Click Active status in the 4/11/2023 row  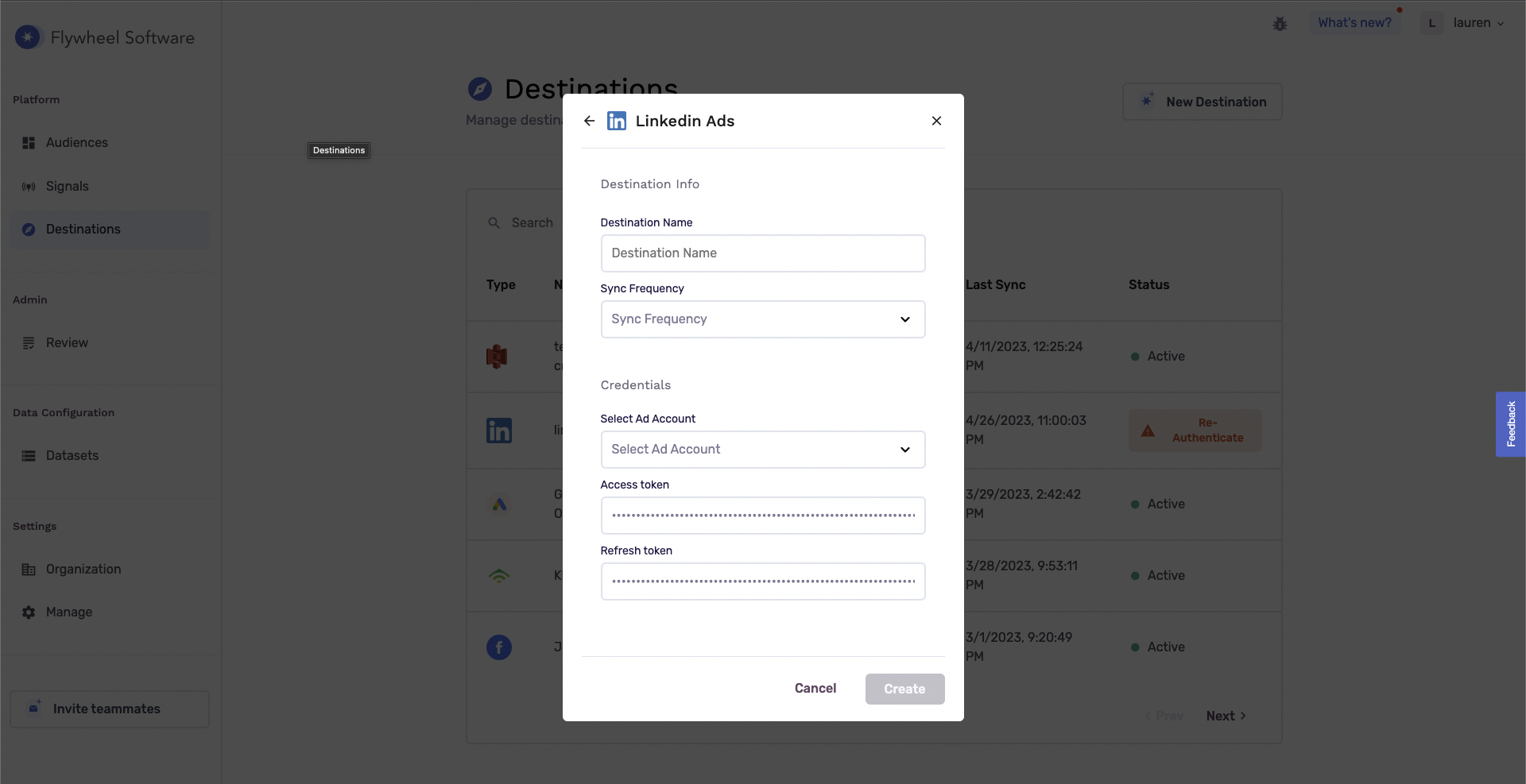point(1158,357)
